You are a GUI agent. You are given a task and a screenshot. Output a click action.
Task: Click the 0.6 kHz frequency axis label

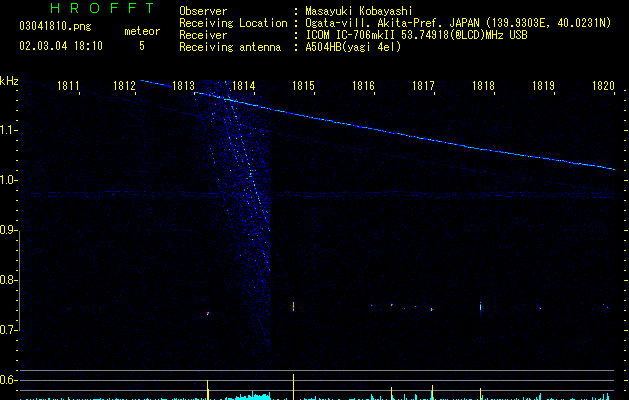click(x=8, y=380)
